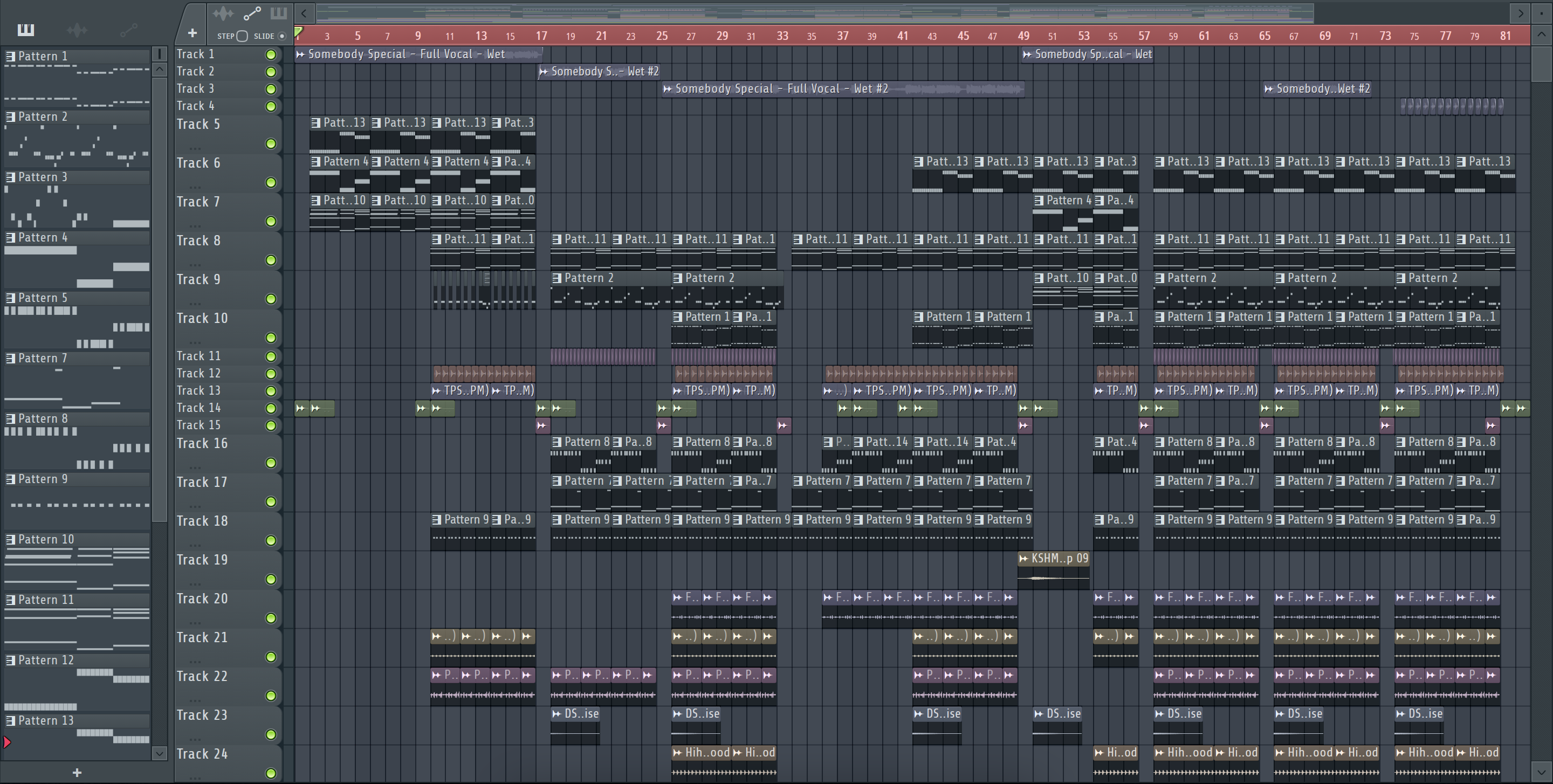This screenshot has width=1553, height=784.
Task: Click the plus button below the pattern list
Action: pos(77,773)
